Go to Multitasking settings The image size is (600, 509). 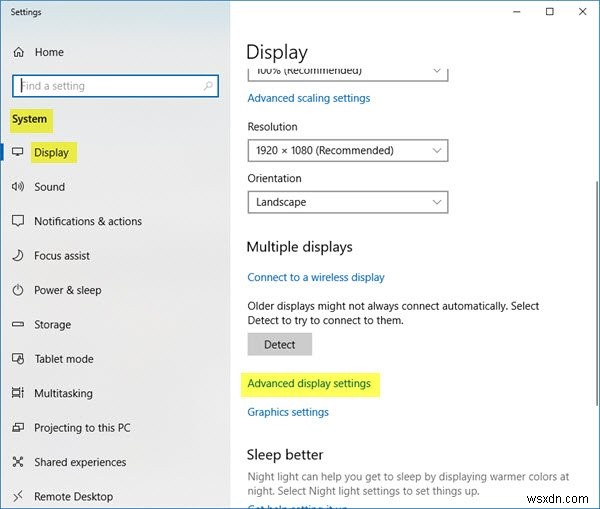click(x=64, y=393)
